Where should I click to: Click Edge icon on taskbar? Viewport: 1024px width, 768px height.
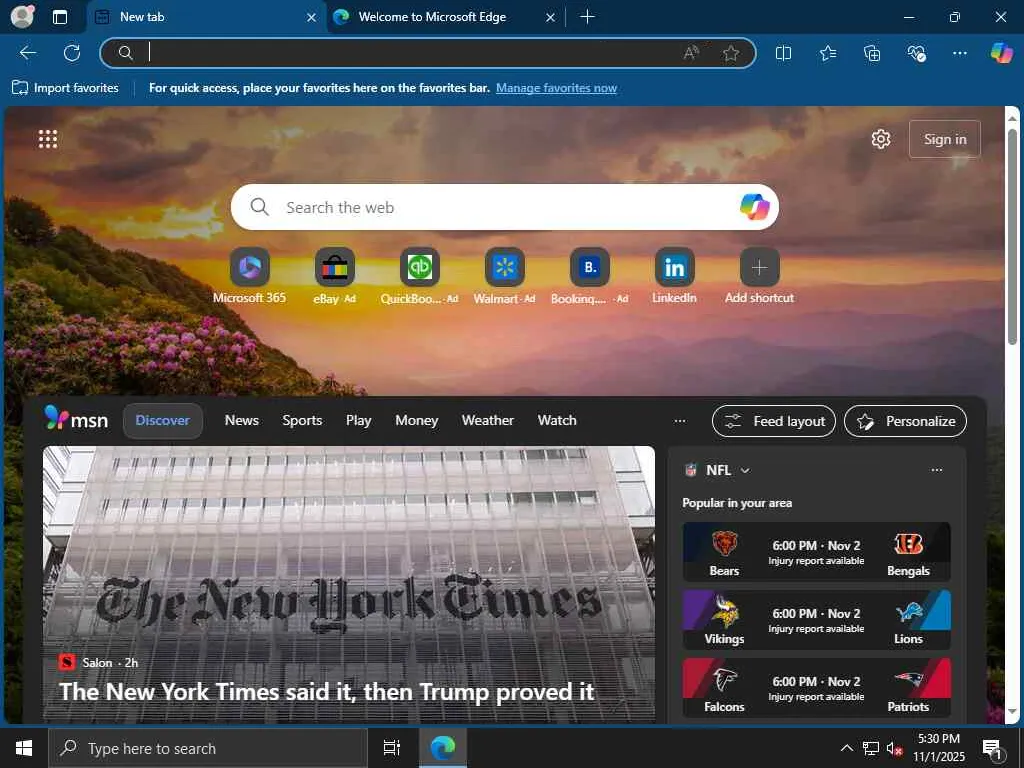pyautogui.click(x=442, y=748)
